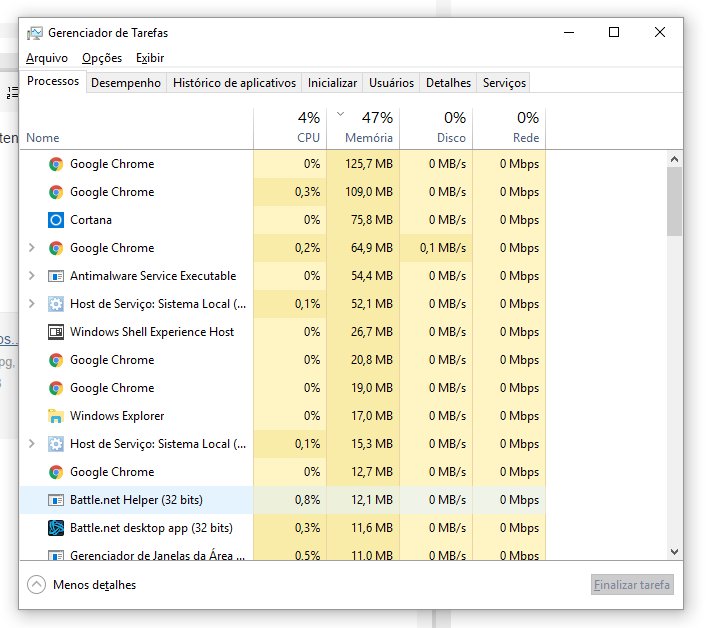Sort by the Rede column header
Screen dimensions: 707x628
[509, 129]
